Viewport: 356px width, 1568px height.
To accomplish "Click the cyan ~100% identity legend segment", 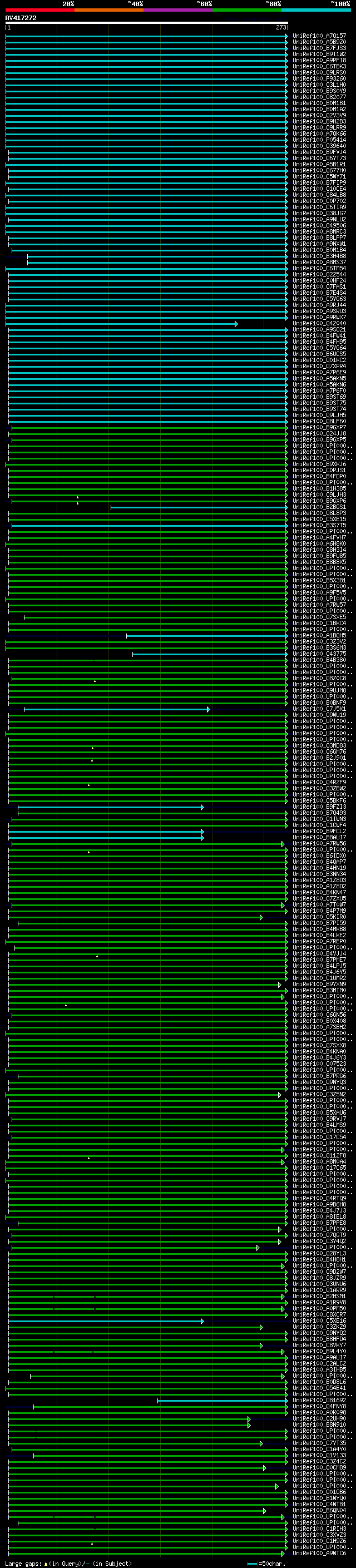I will (316, 10).
